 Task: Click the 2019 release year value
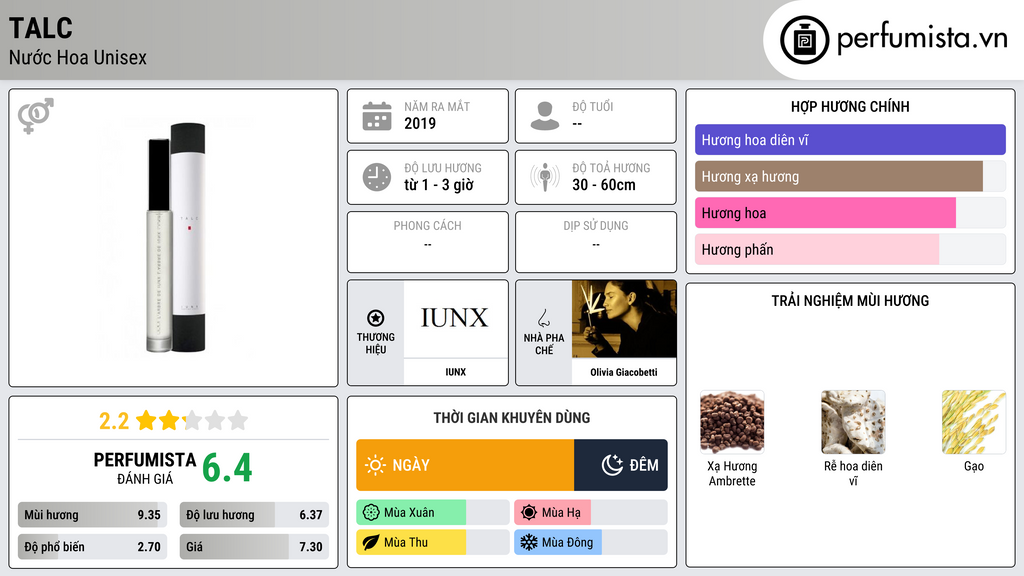(x=420, y=123)
